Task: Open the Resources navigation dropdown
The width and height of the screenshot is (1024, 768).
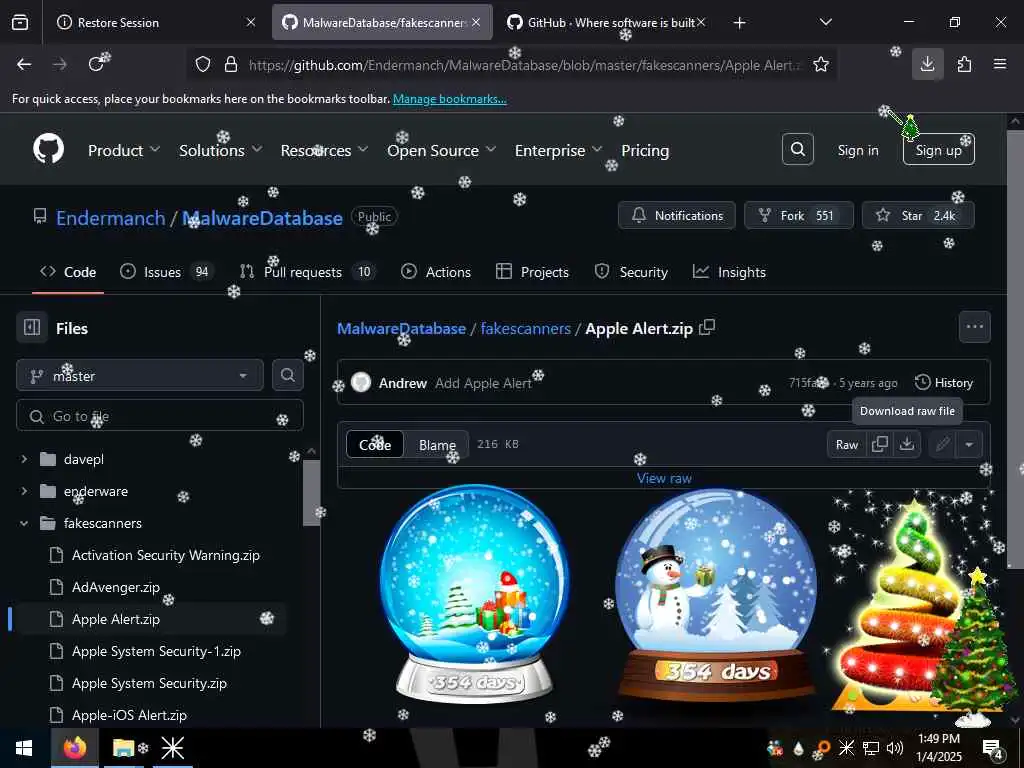Action: pos(324,150)
